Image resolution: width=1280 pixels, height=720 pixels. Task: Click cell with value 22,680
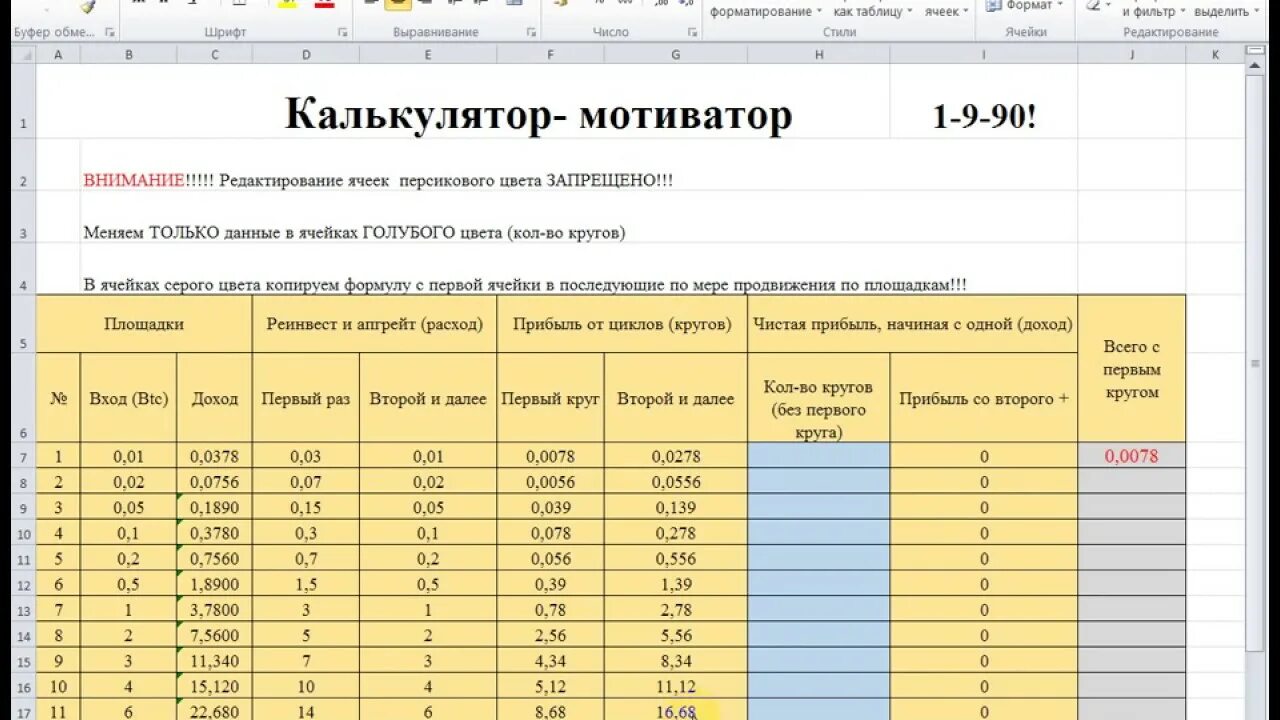(x=215, y=711)
